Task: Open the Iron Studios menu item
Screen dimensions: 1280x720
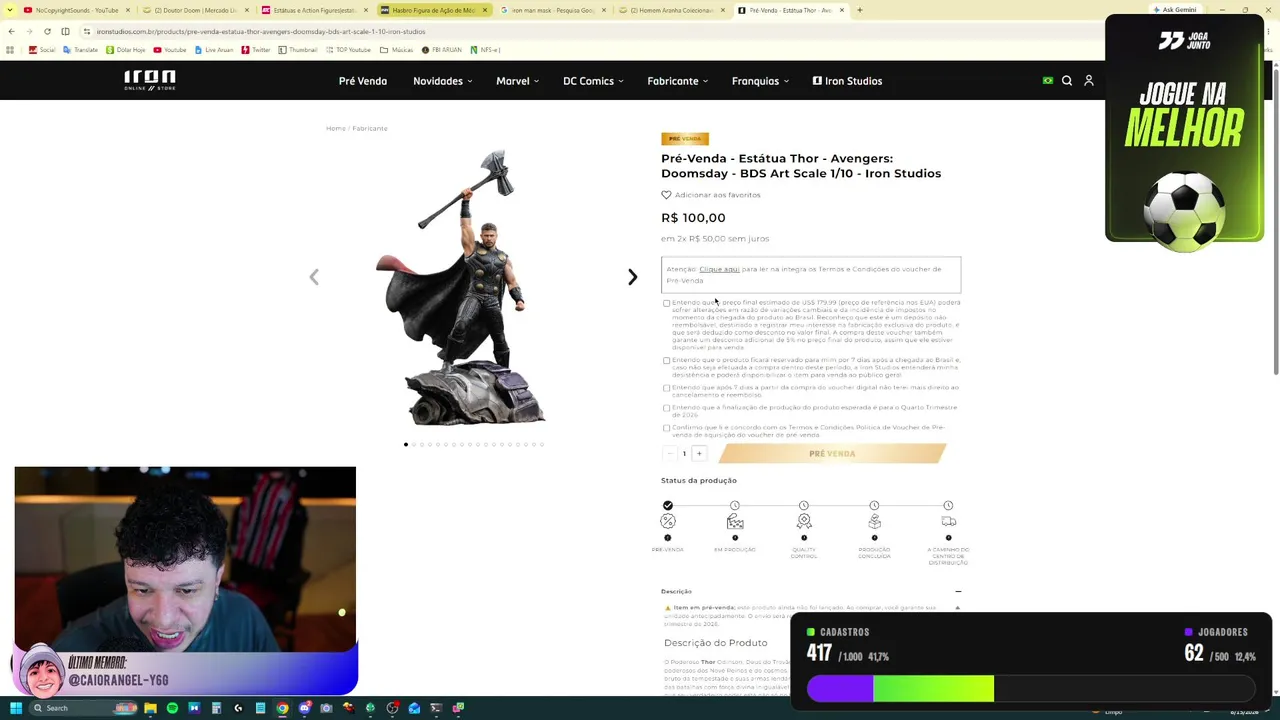Action: (847, 81)
